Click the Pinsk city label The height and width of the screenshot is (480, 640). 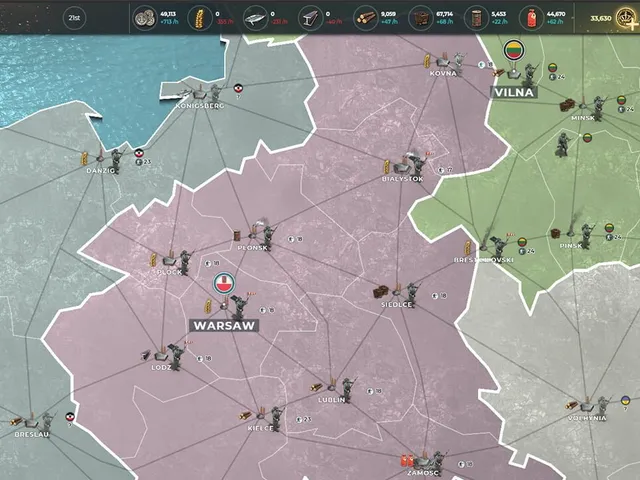coord(571,245)
